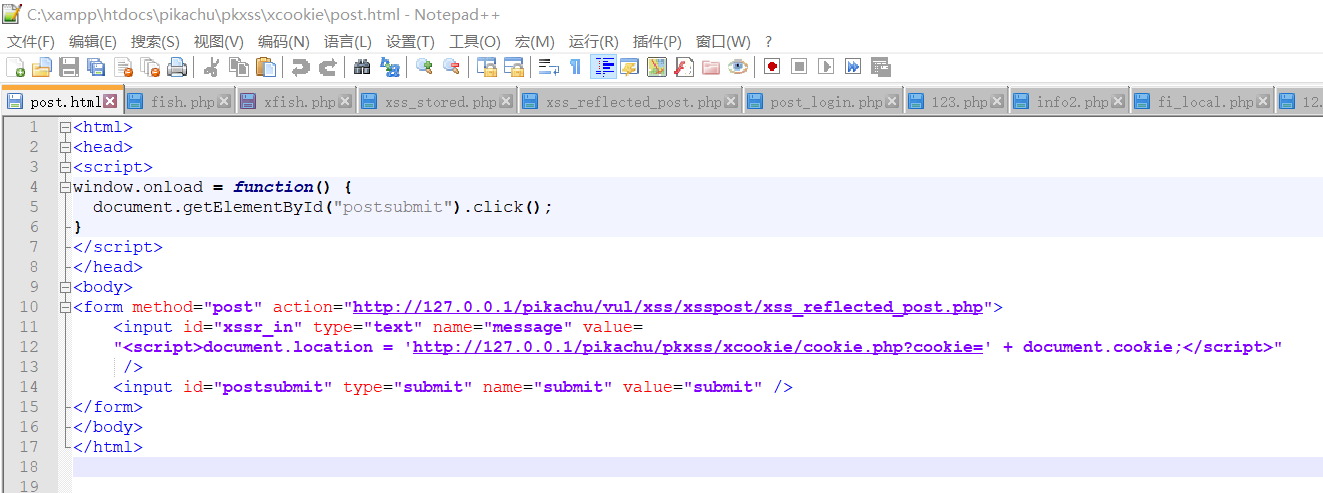The width and height of the screenshot is (1323, 493).
Task: Open the 搜索(S) menu
Action: click(x=155, y=41)
